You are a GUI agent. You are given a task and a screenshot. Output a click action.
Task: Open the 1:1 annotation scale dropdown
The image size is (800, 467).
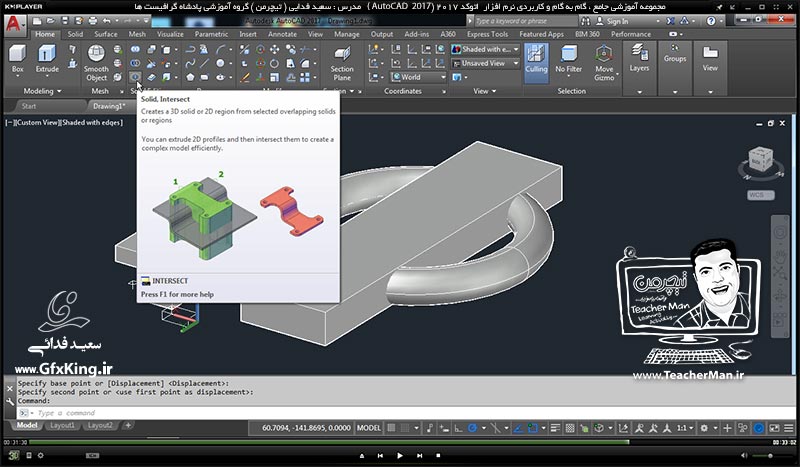[x=685, y=428]
